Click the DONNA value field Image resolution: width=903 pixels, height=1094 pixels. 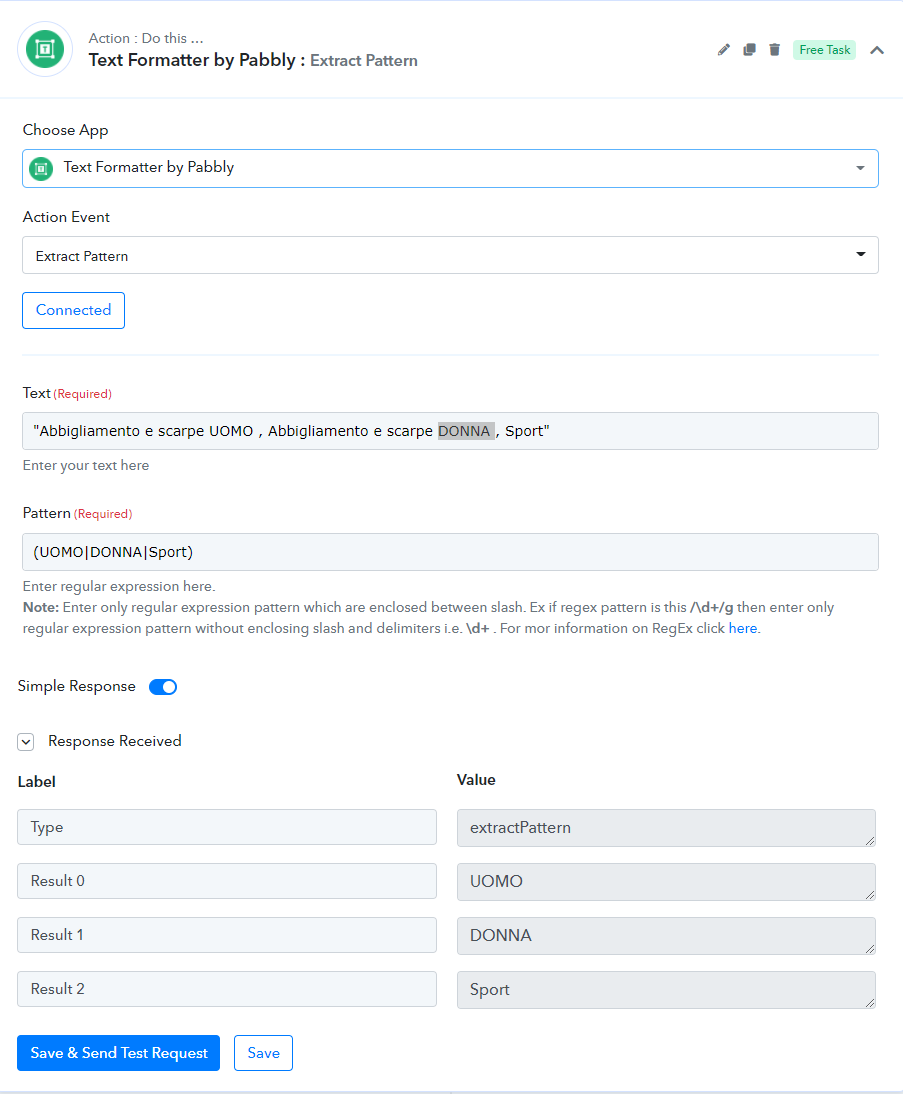point(666,936)
